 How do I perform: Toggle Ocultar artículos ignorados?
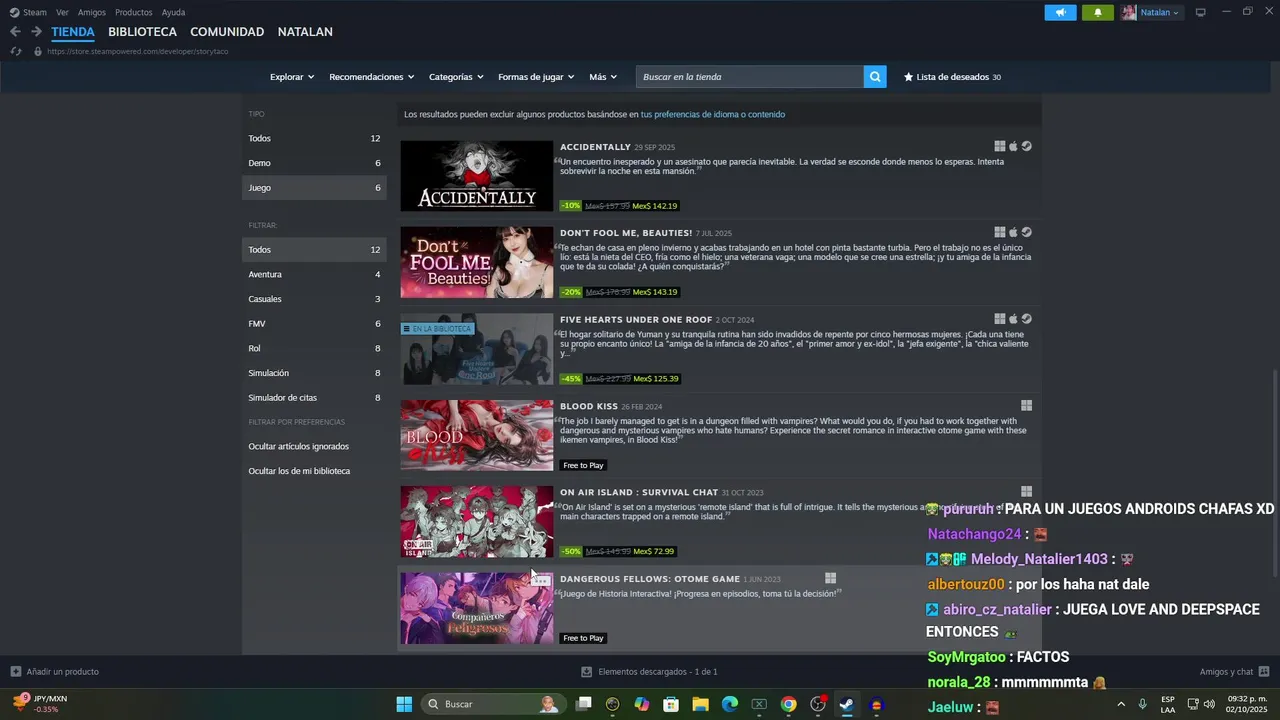299,446
